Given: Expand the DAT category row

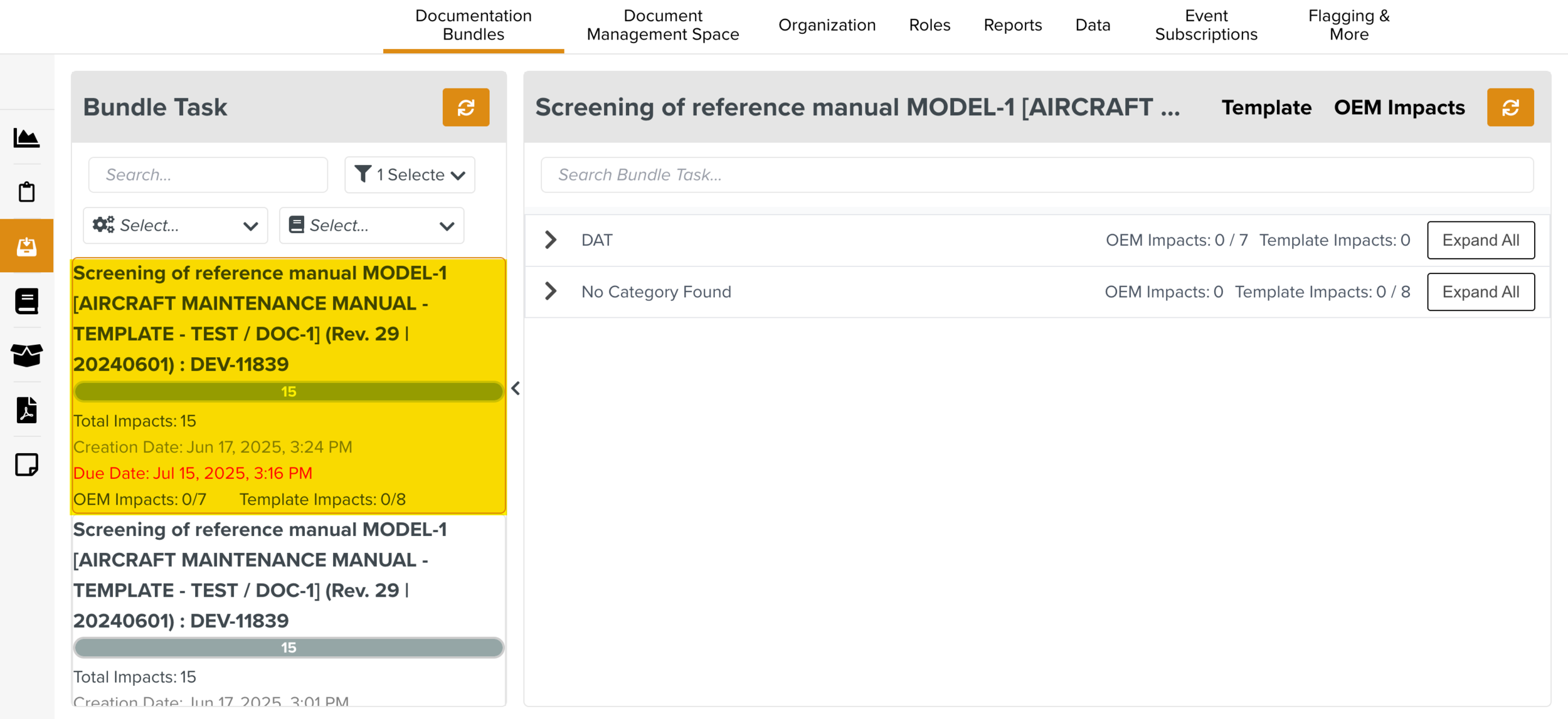Looking at the screenshot, I should pos(551,240).
